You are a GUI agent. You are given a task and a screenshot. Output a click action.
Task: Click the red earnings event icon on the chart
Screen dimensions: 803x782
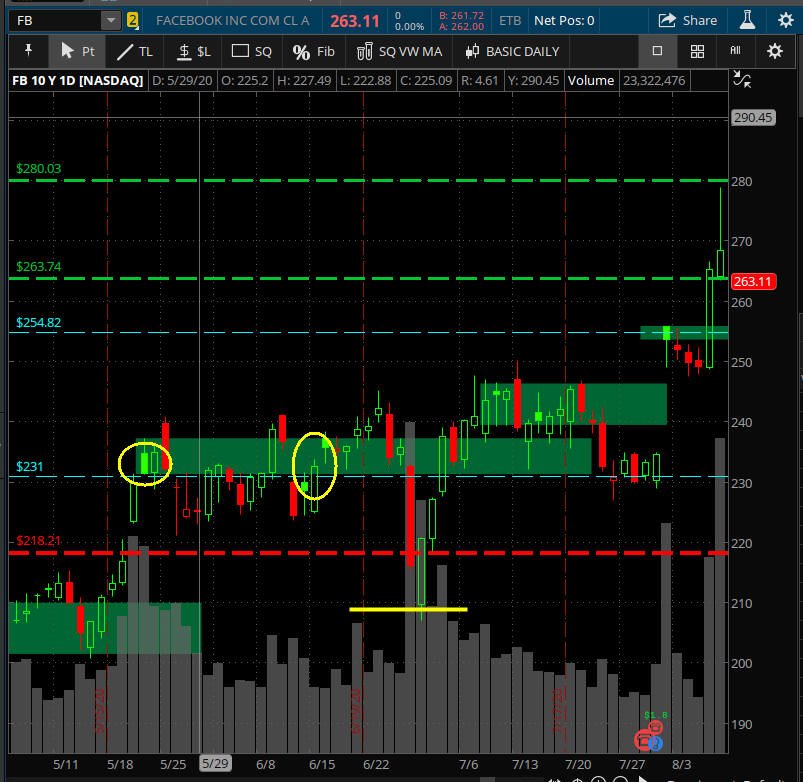pos(645,740)
